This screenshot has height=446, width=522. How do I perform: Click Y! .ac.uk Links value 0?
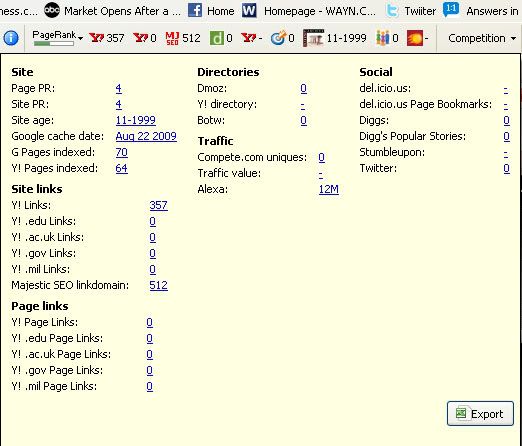152,237
